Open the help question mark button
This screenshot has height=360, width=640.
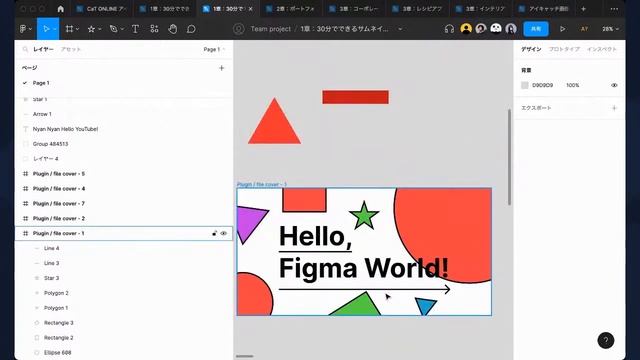click(606, 340)
